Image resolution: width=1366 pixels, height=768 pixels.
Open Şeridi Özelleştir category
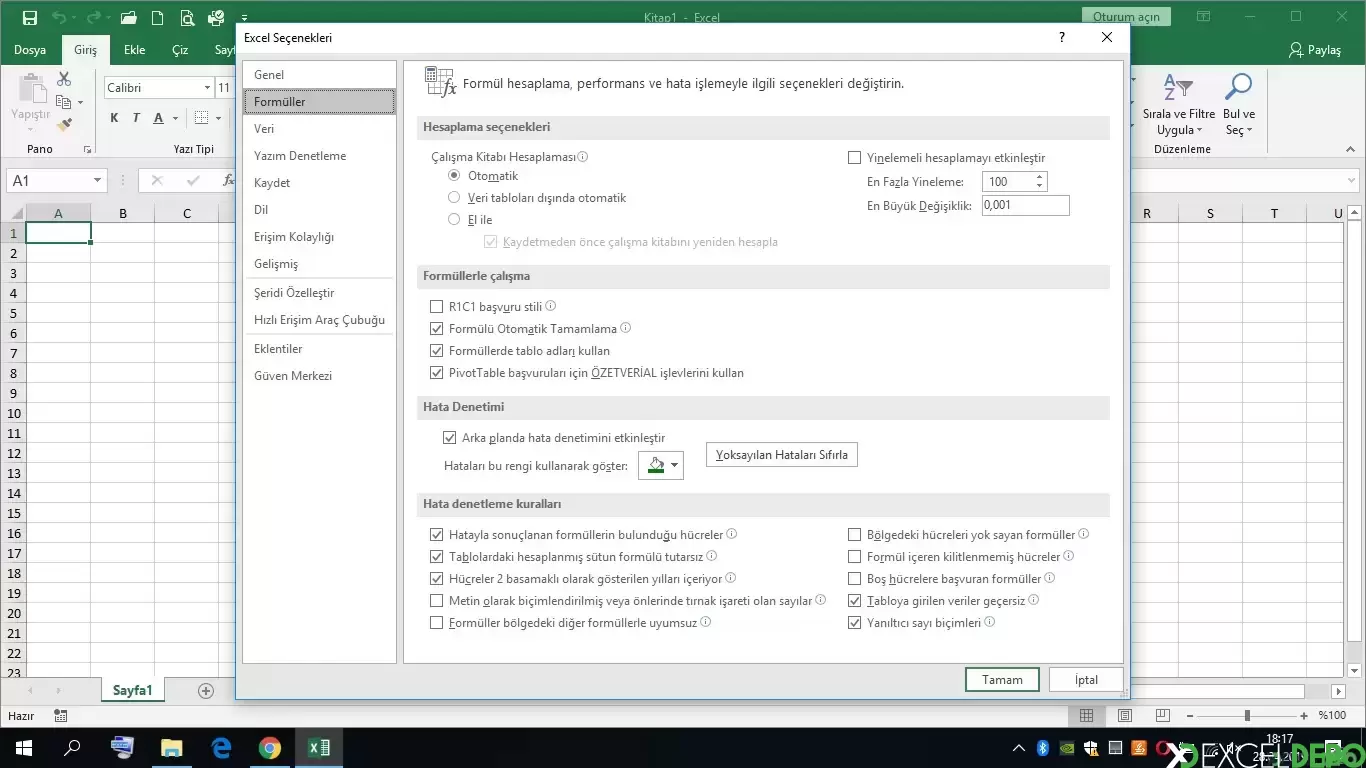(x=319, y=293)
